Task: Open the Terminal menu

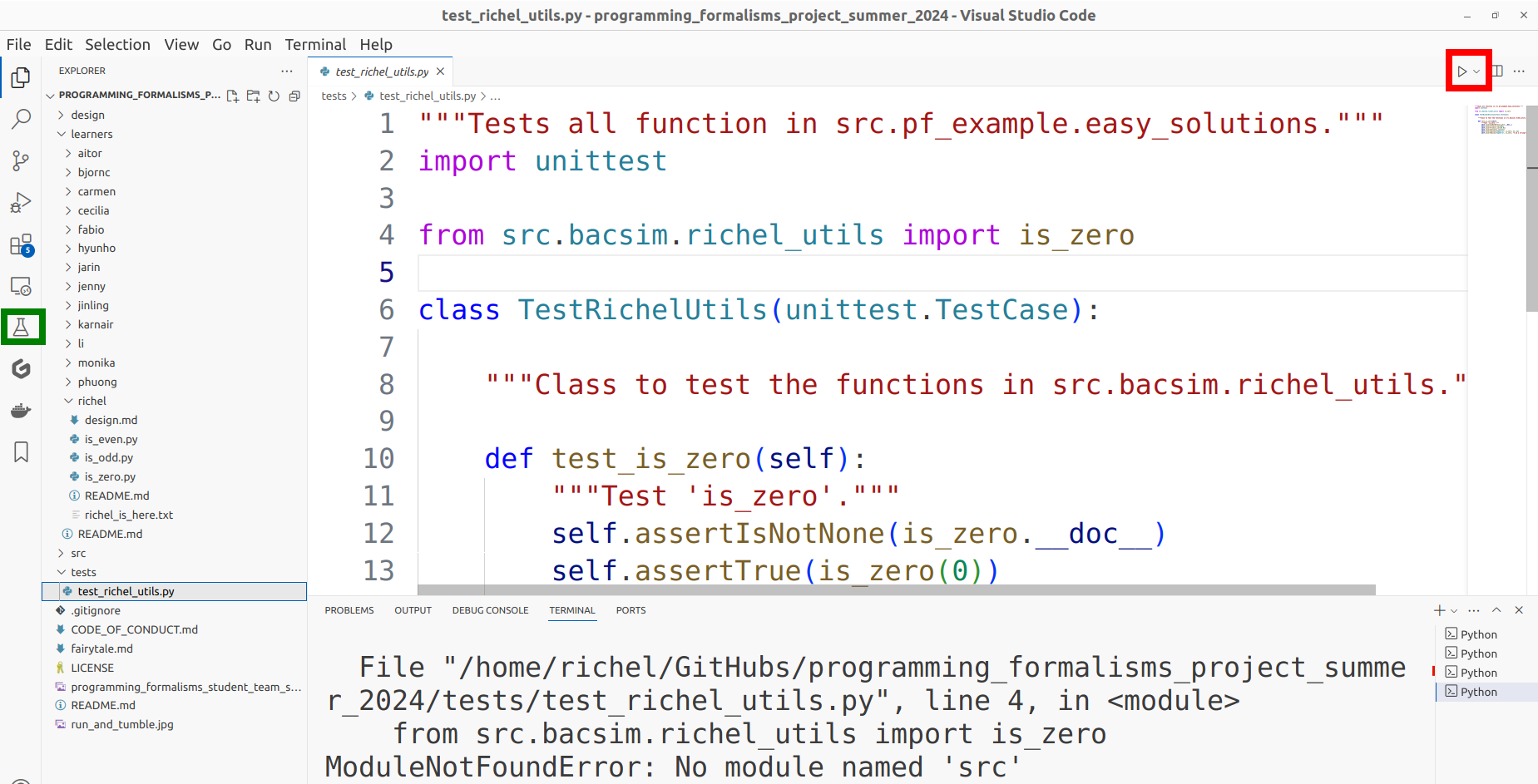Action: 316,44
